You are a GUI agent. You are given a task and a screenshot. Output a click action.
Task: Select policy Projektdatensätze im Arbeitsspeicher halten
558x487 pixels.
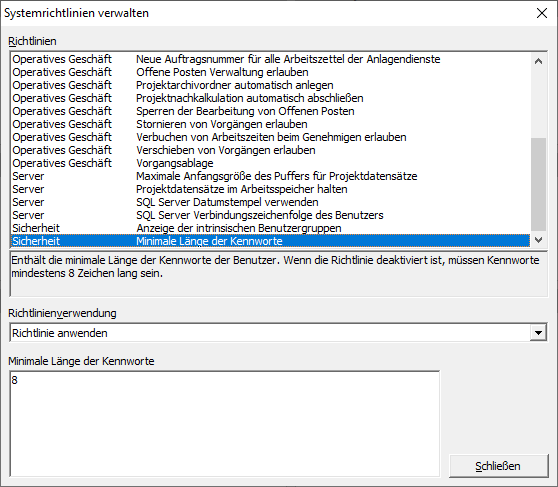click(270, 189)
